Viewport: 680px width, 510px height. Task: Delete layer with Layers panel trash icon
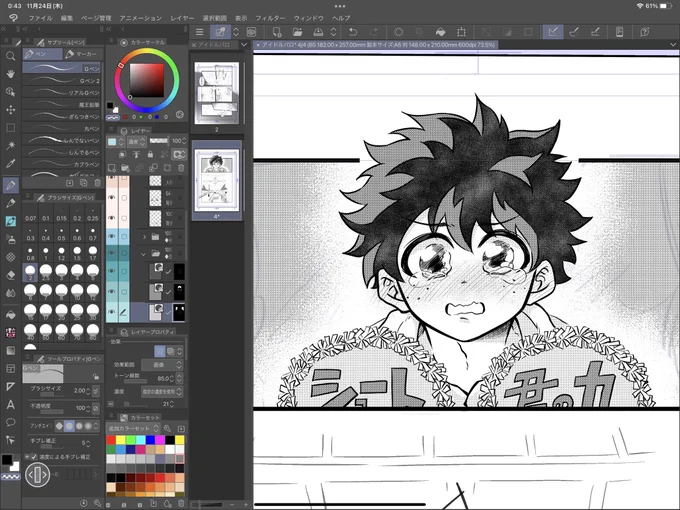tap(181, 168)
